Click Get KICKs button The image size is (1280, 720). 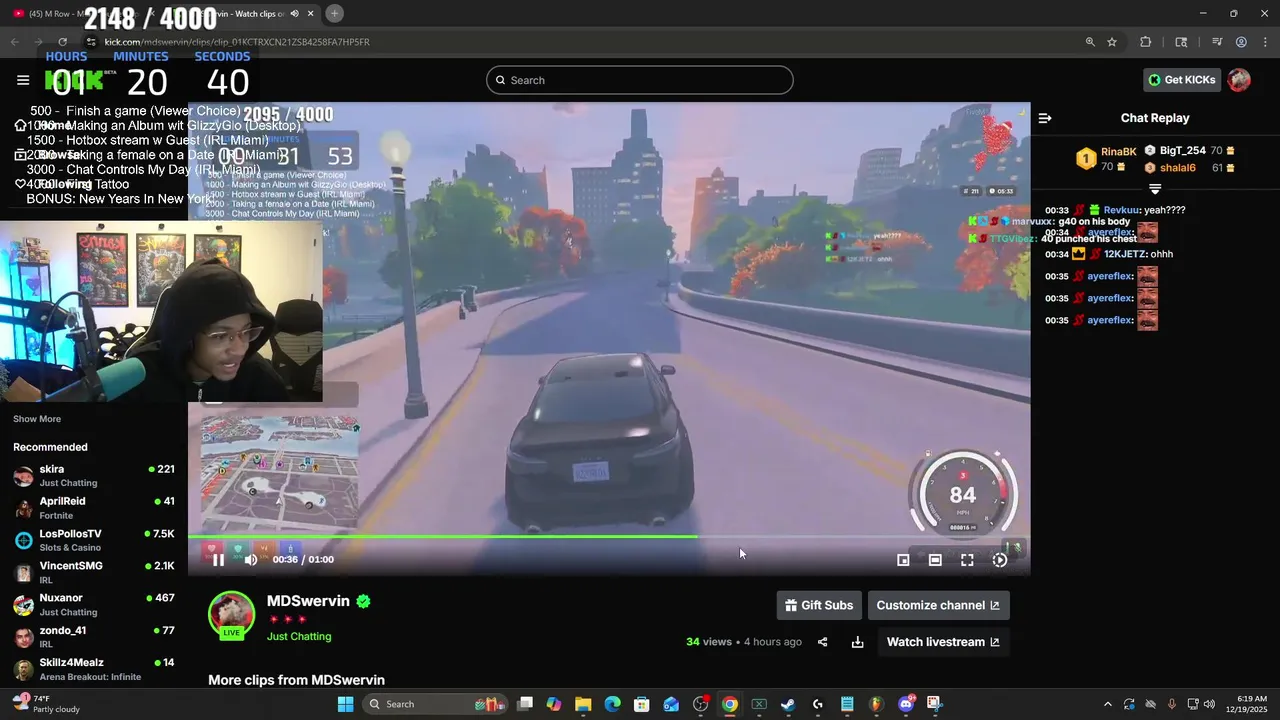[1182, 80]
